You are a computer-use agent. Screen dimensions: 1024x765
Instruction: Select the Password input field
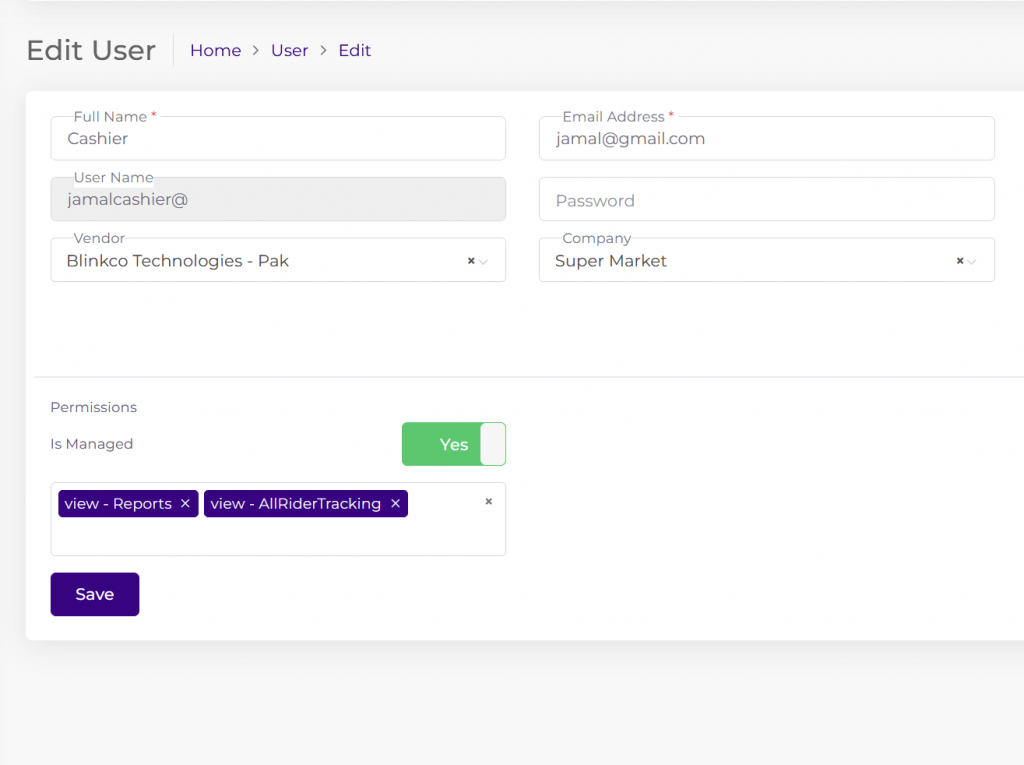click(766, 200)
